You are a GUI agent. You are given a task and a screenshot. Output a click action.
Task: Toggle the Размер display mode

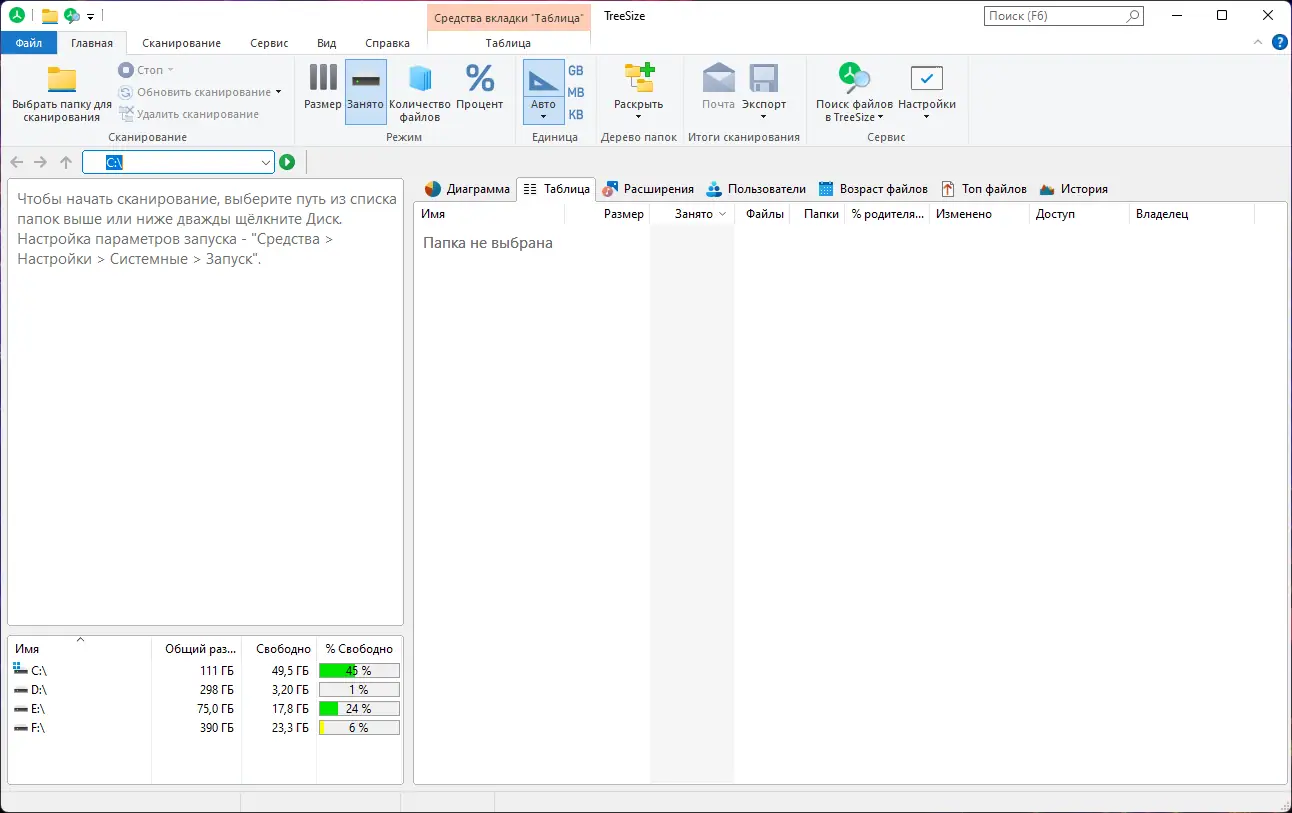tap(321, 90)
